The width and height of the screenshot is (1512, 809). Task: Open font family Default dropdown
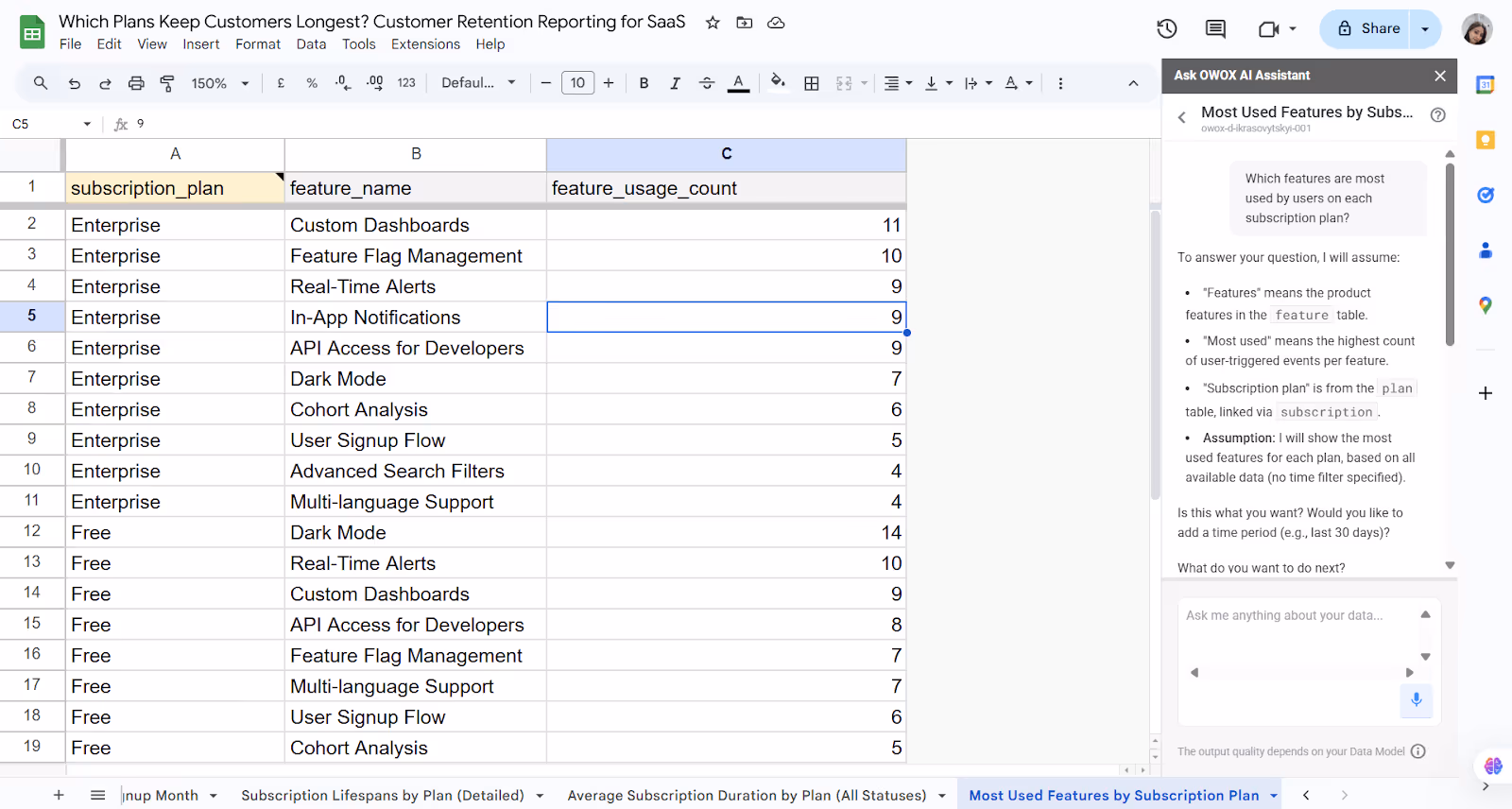pos(478,83)
